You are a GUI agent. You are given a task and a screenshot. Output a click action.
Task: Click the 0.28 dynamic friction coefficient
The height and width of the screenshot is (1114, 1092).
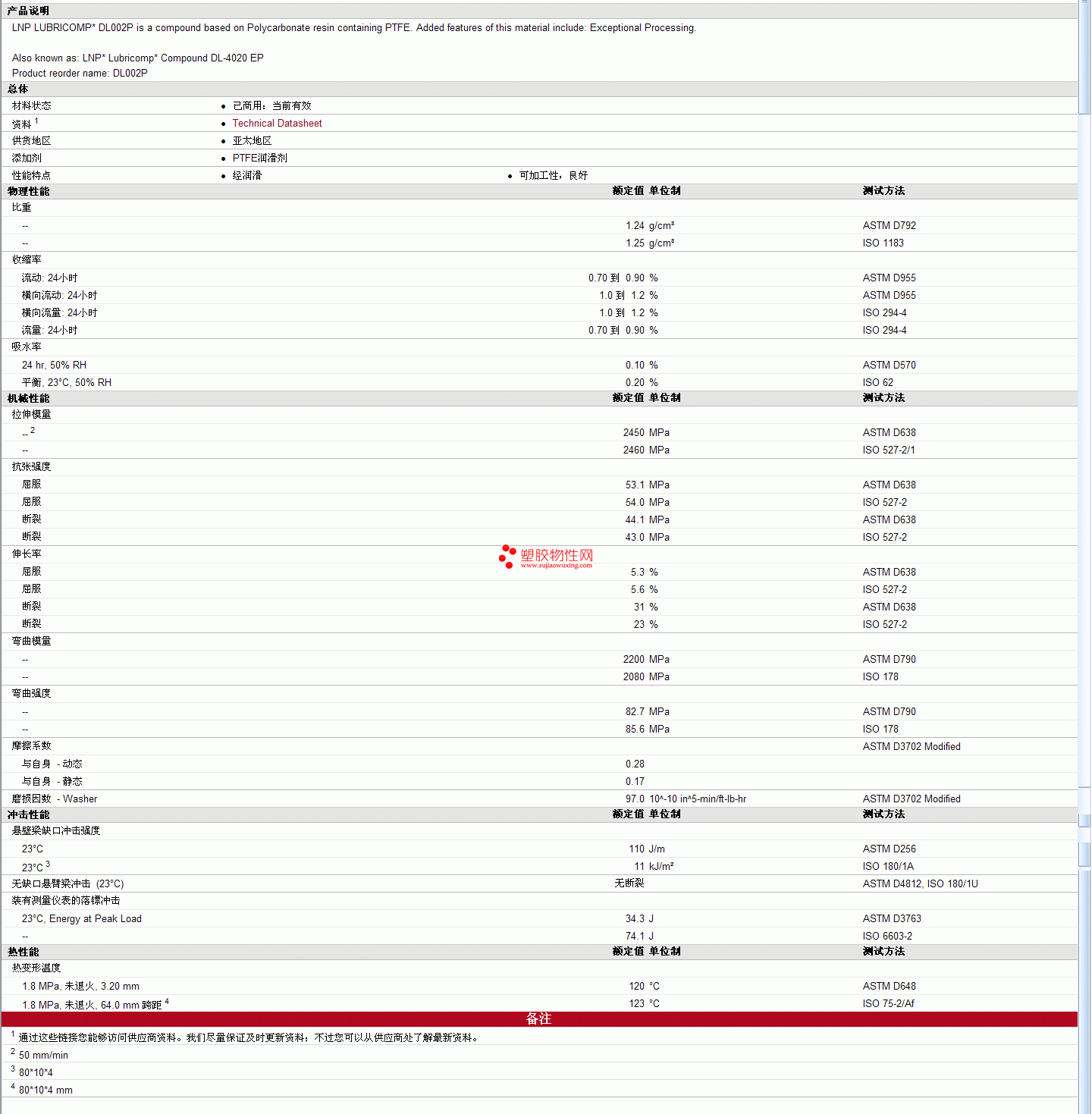point(635,764)
